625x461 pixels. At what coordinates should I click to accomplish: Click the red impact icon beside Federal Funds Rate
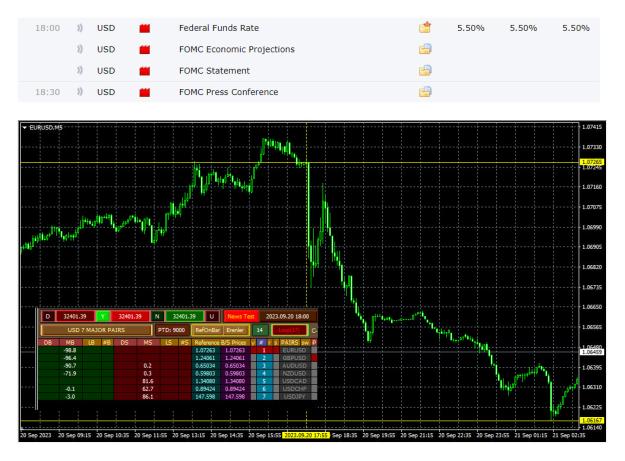(x=145, y=28)
